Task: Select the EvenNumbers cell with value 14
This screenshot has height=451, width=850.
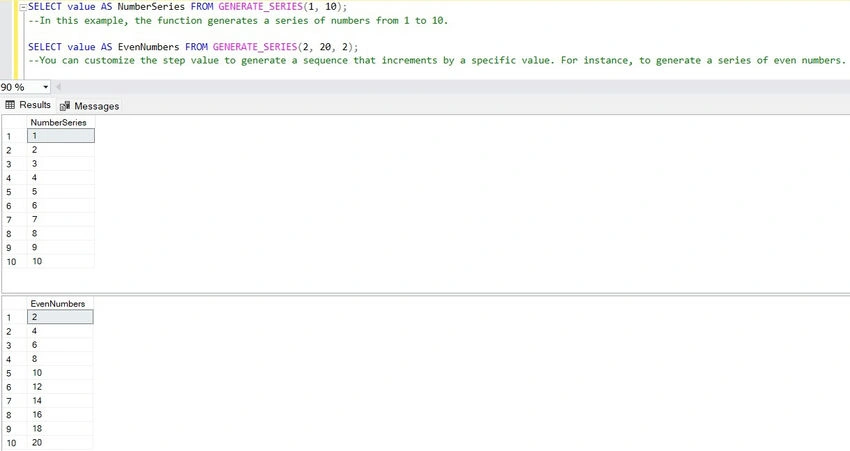Action: (x=60, y=401)
